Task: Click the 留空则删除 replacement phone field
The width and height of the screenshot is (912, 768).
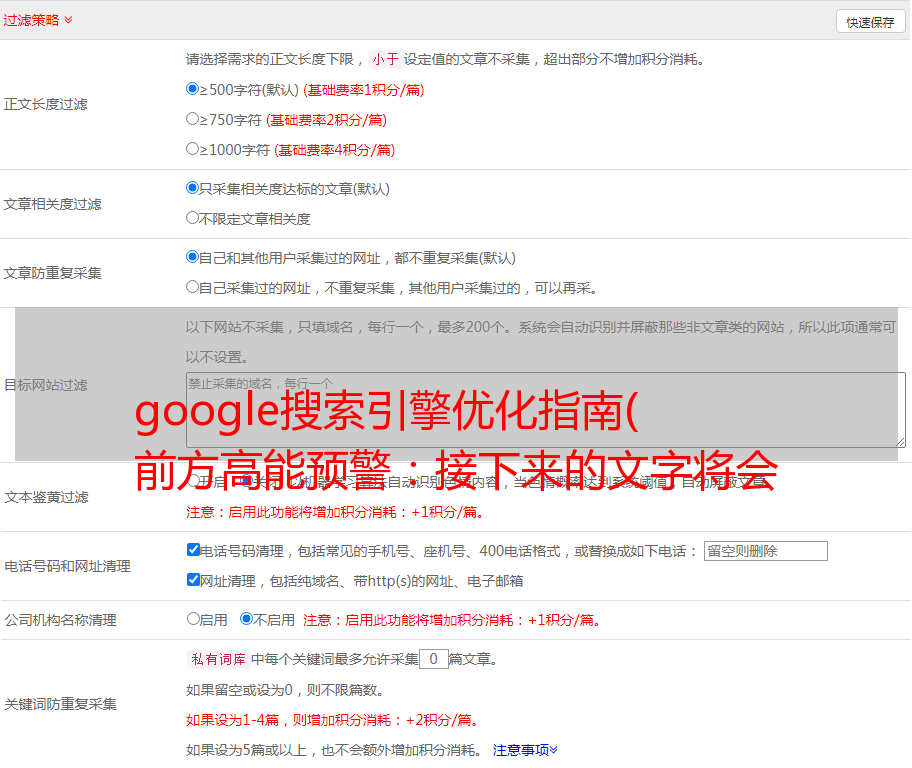Action: click(765, 551)
